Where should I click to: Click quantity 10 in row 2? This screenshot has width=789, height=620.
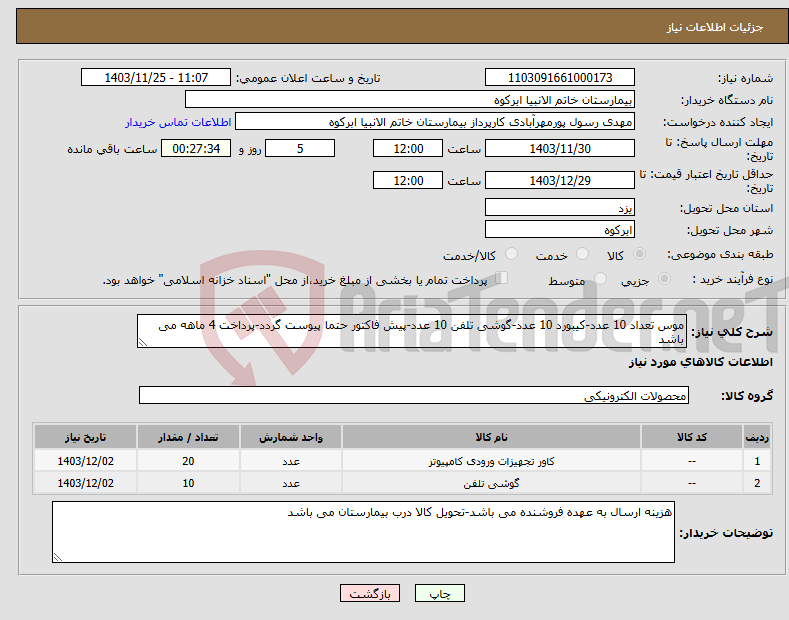188,483
